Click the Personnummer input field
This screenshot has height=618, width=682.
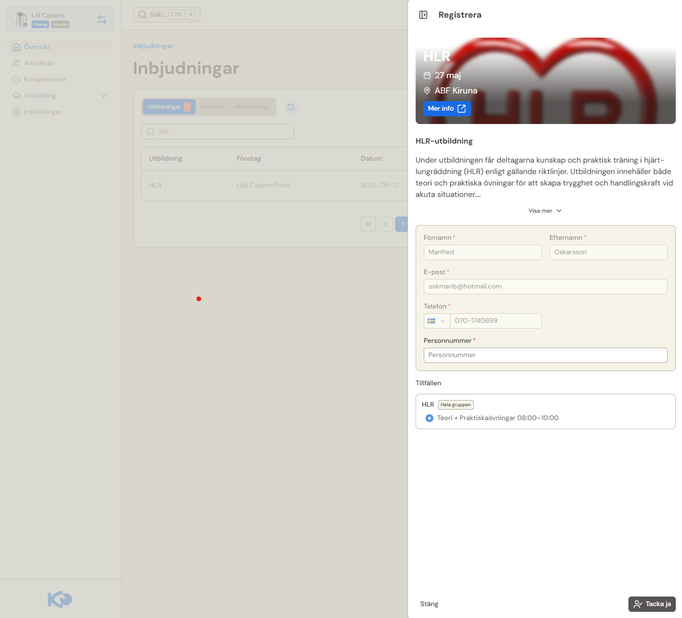point(545,355)
